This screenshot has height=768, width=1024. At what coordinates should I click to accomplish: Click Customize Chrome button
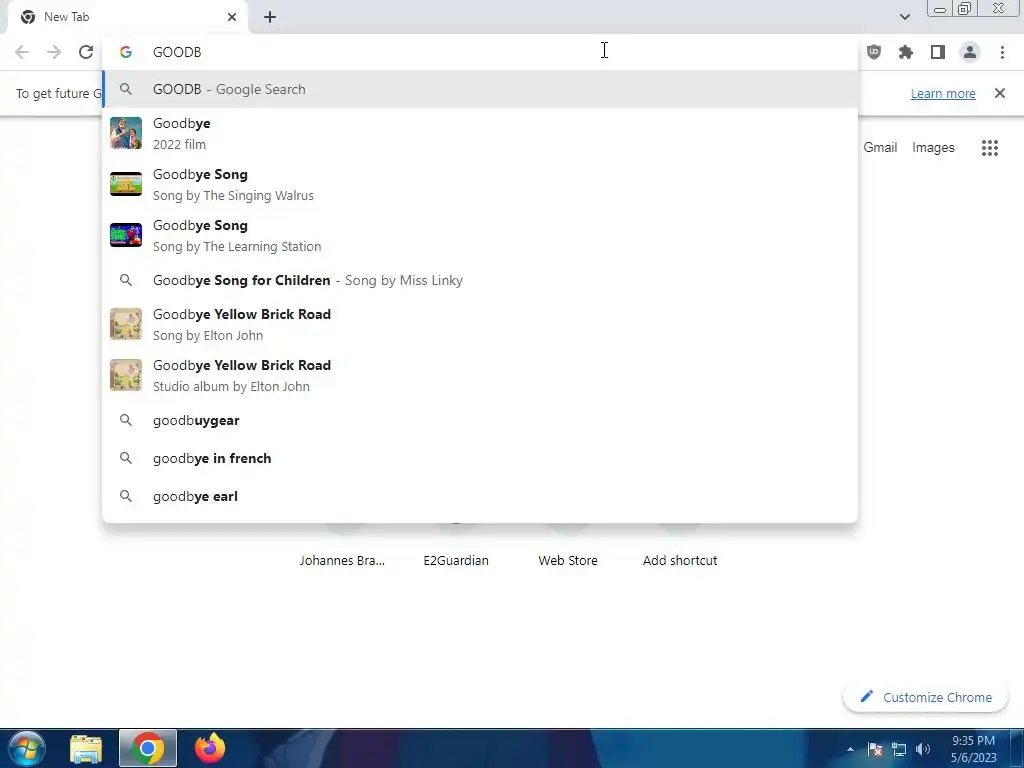[x=925, y=697]
